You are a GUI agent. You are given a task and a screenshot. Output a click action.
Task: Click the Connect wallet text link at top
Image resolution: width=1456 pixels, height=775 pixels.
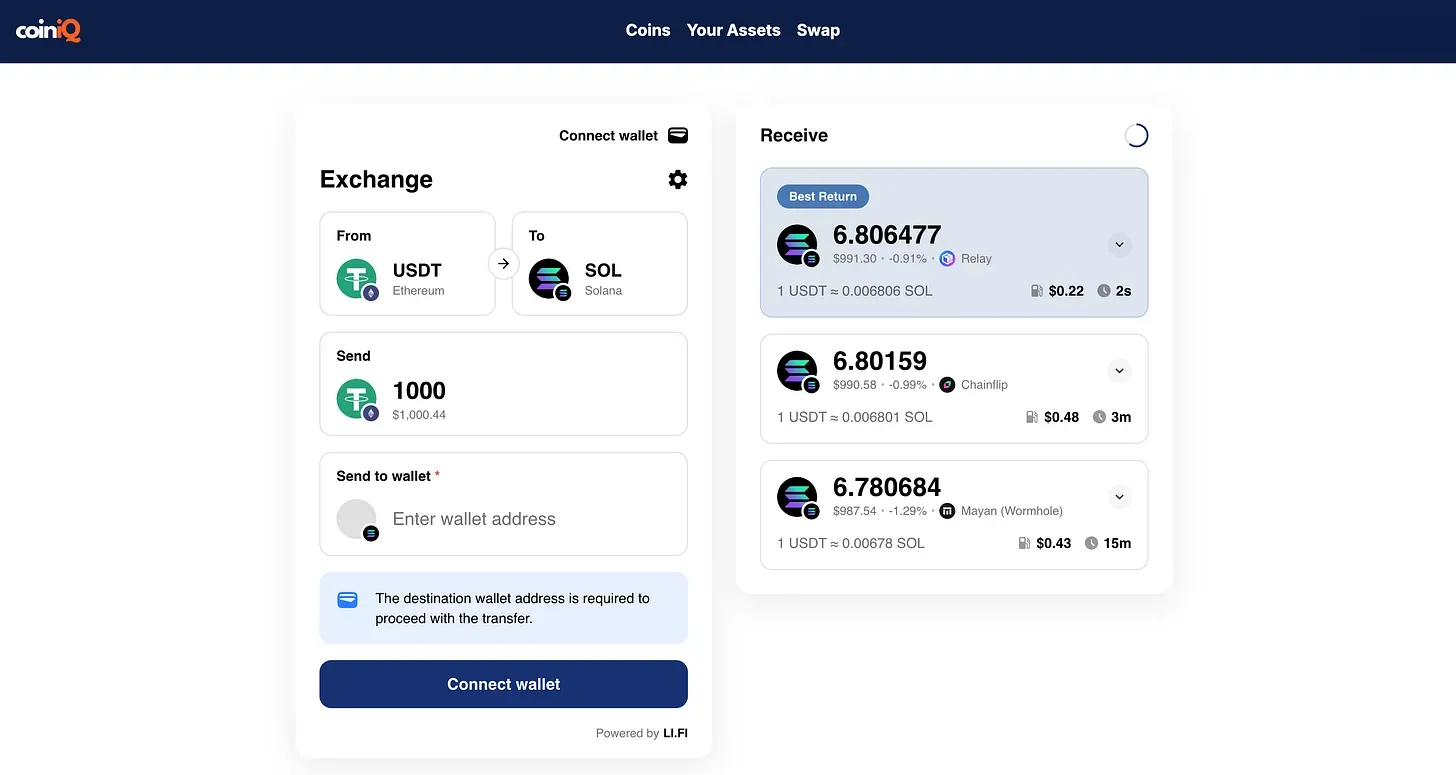(608, 135)
